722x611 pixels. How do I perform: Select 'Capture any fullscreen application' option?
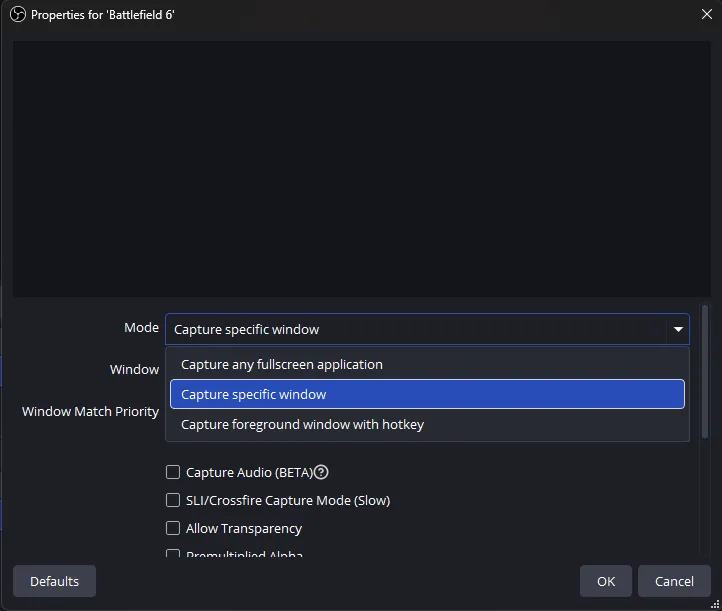(x=427, y=364)
